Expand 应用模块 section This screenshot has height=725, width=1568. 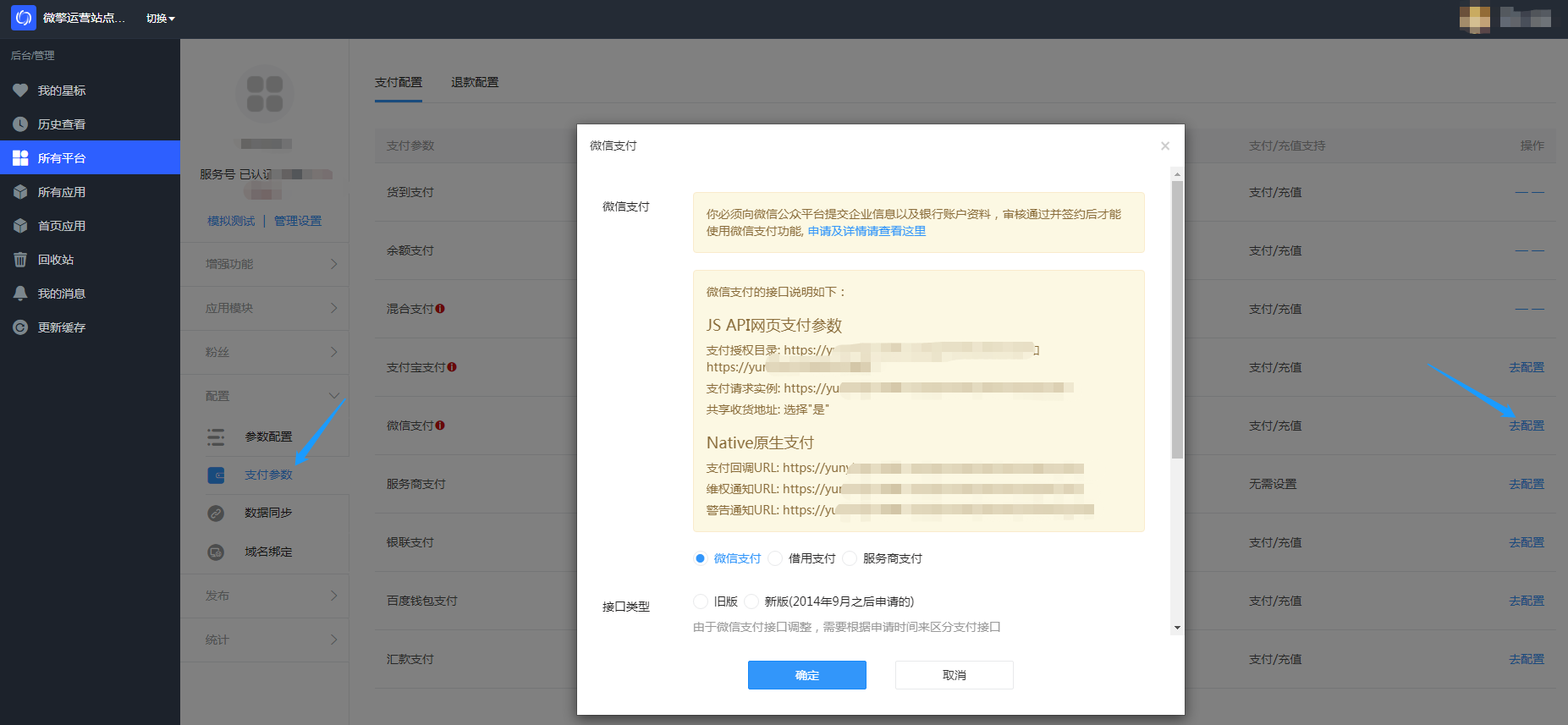tap(265, 308)
